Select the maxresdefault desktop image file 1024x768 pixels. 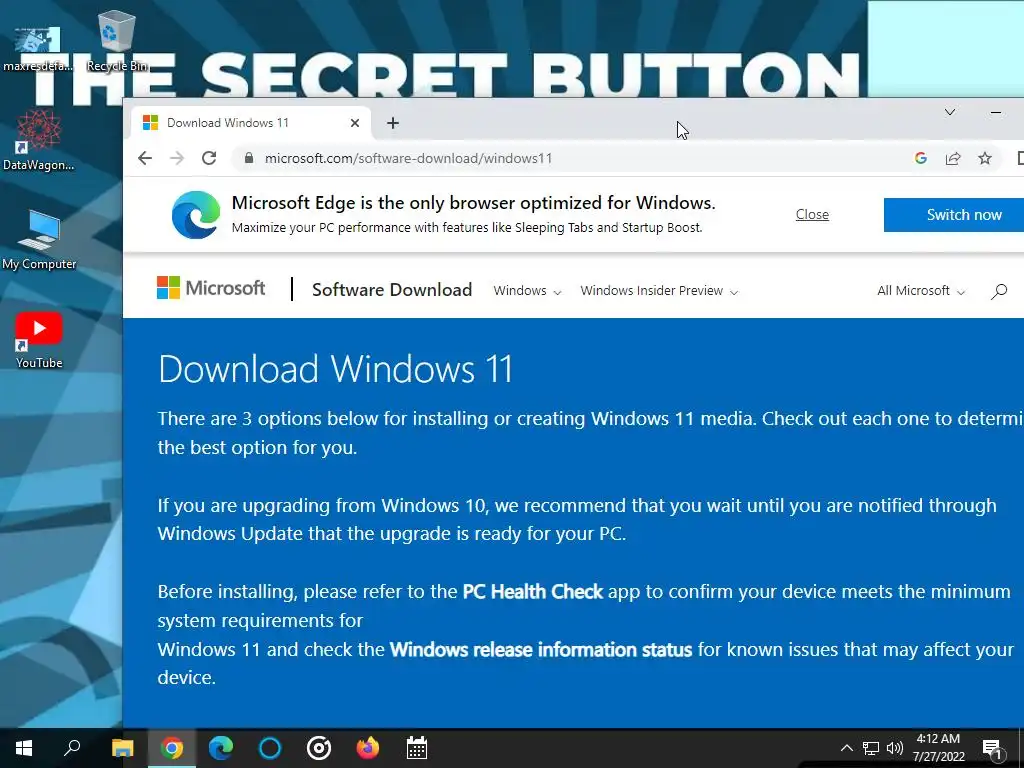point(38,49)
